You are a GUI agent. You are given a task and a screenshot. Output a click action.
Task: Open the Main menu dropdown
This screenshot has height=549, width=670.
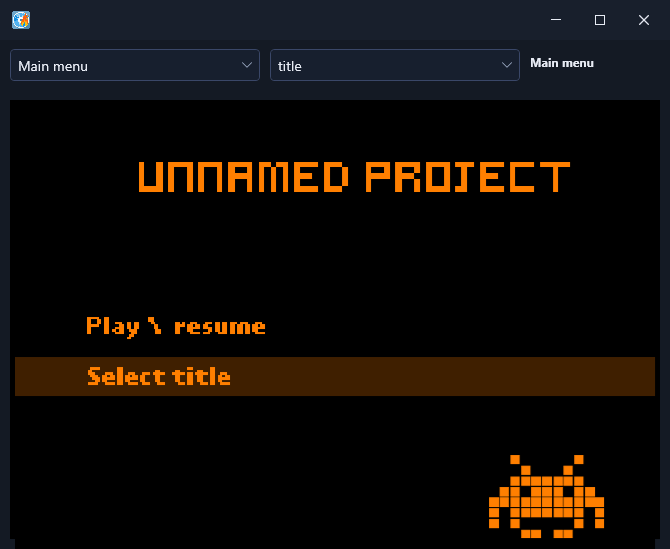(135, 65)
